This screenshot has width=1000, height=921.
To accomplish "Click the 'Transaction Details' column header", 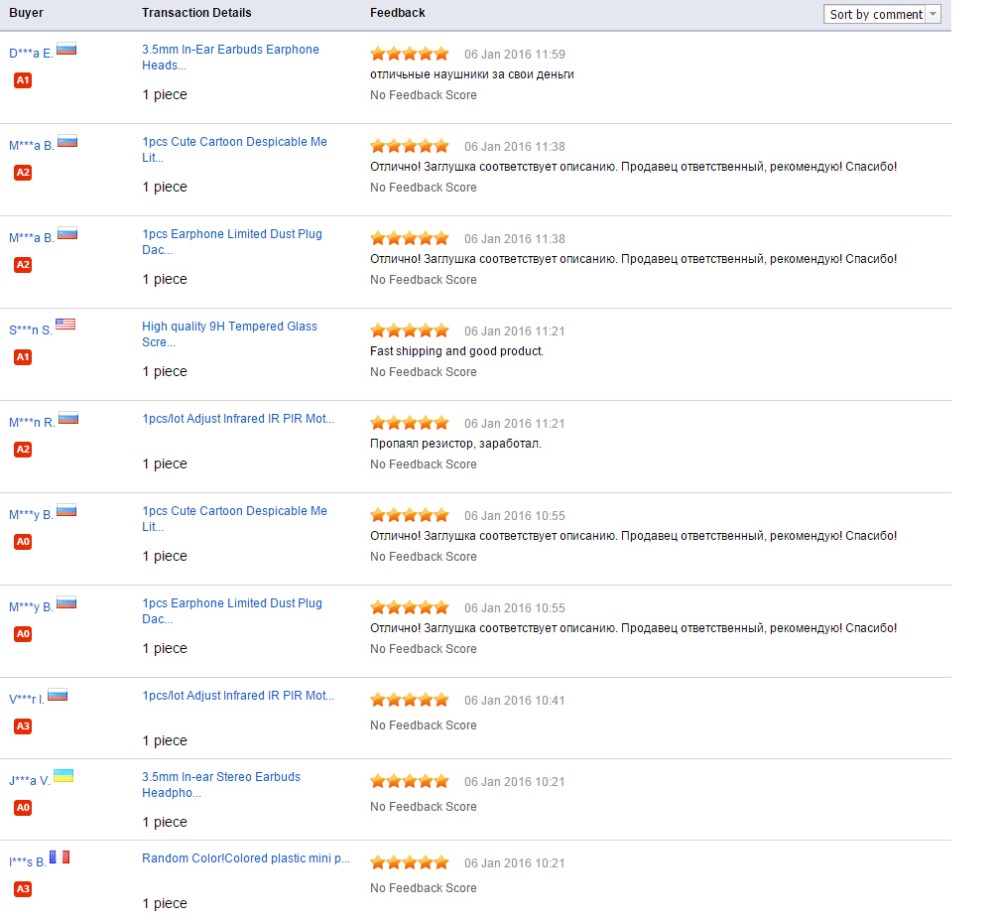I will (196, 13).
